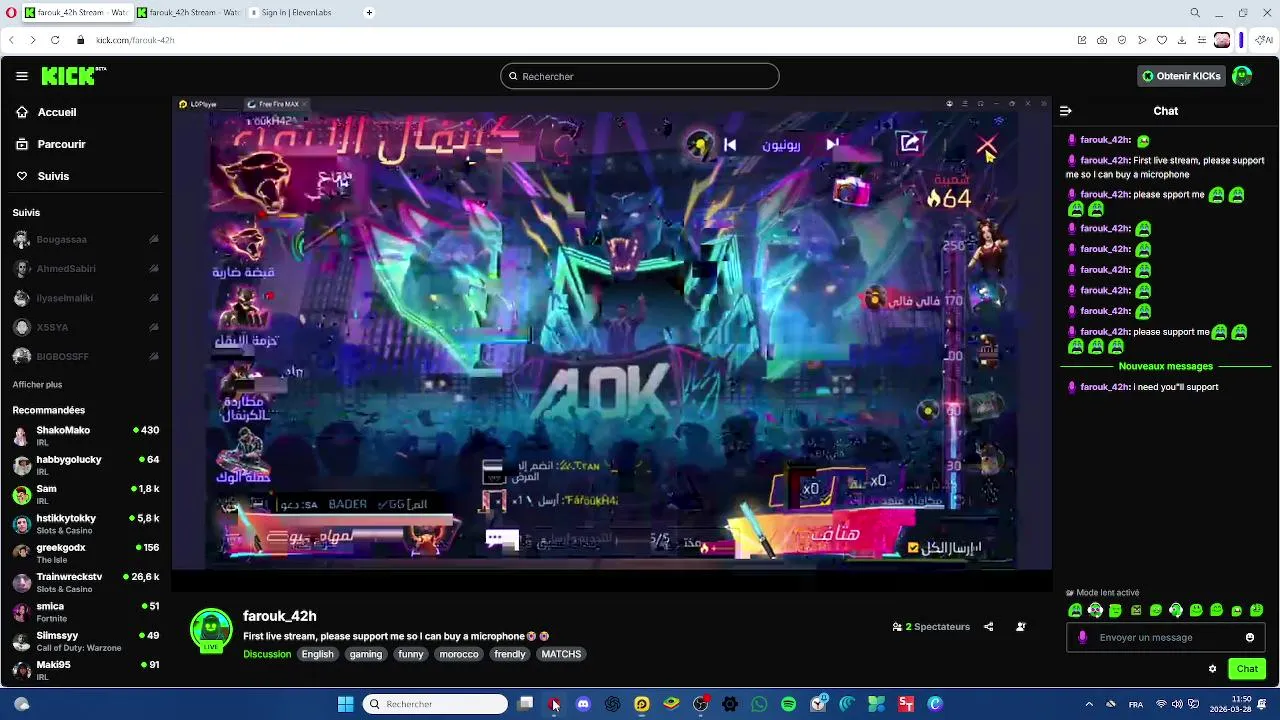Open browser downloads icon
Screen dimensions: 1280x720
click(1182, 40)
